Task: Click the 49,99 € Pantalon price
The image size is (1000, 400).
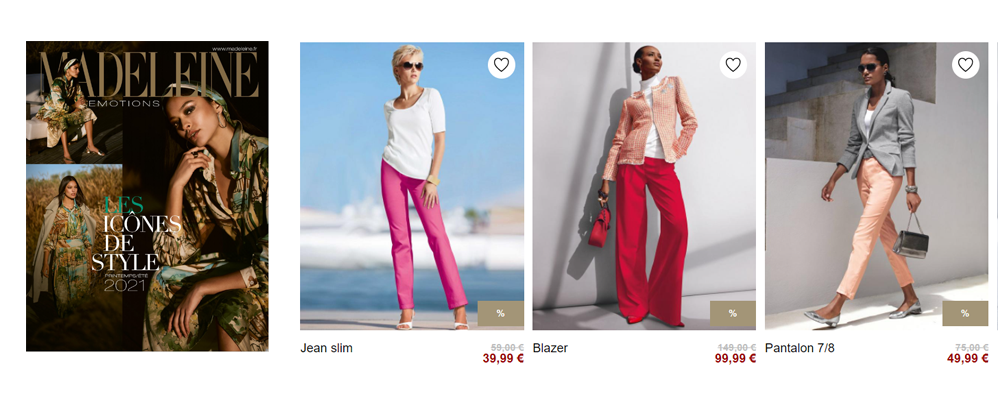Action: tap(967, 359)
